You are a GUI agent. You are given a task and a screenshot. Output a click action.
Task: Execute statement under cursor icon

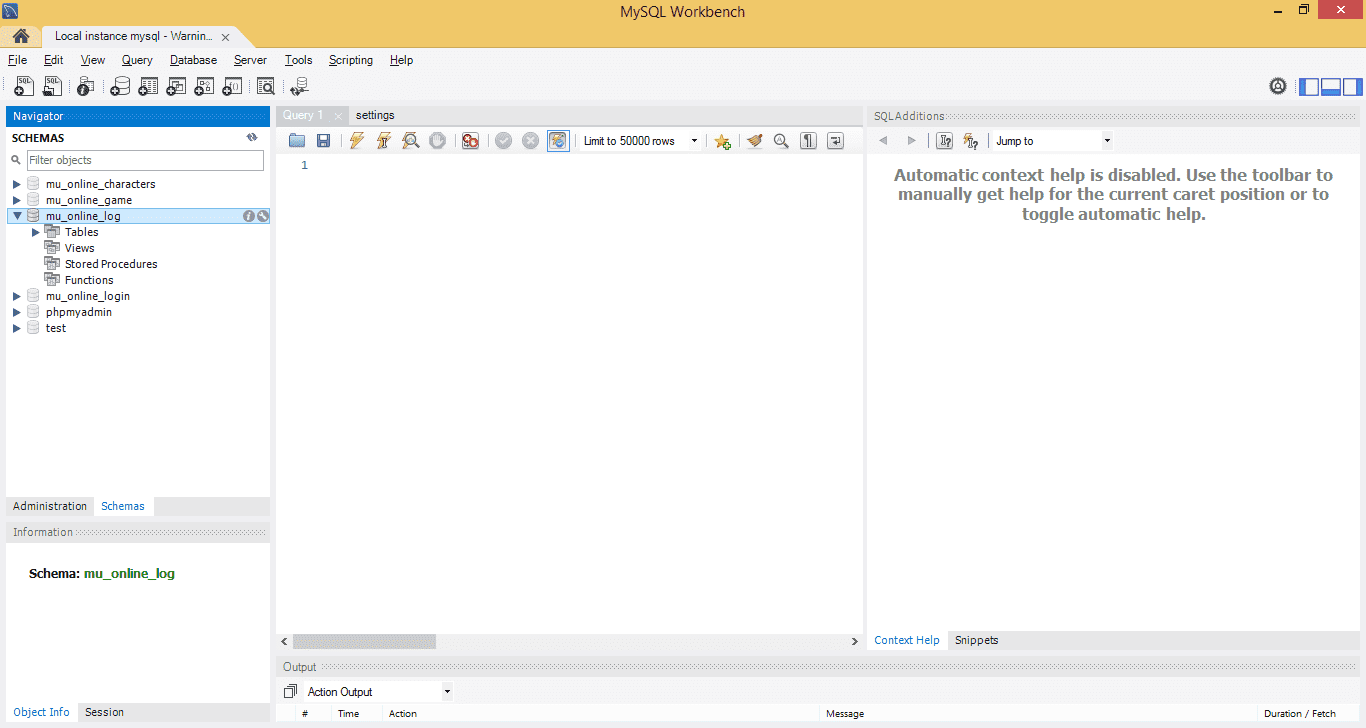tap(383, 141)
